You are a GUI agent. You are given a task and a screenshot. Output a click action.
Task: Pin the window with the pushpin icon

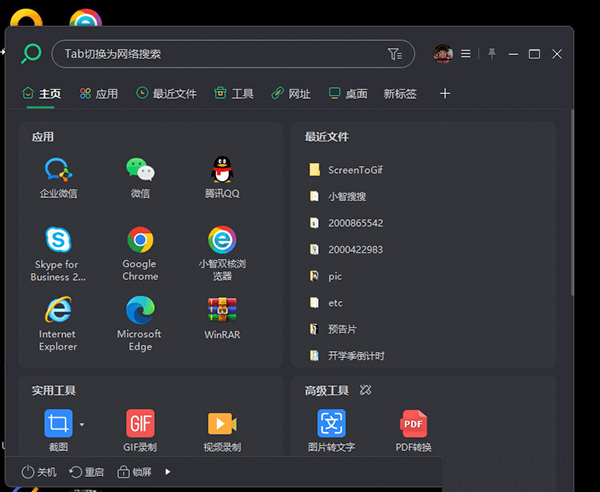pyautogui.click(x=492, y=54)
